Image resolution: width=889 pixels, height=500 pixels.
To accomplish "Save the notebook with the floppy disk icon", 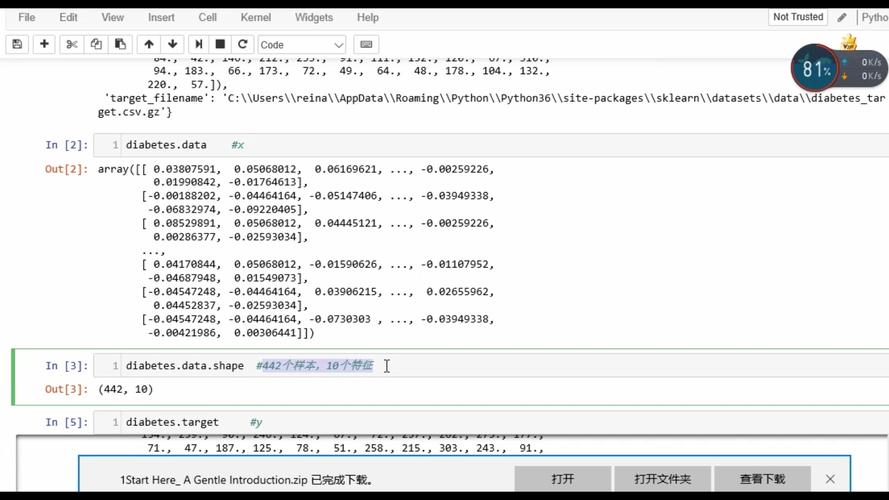I will [x=17, y=44].
